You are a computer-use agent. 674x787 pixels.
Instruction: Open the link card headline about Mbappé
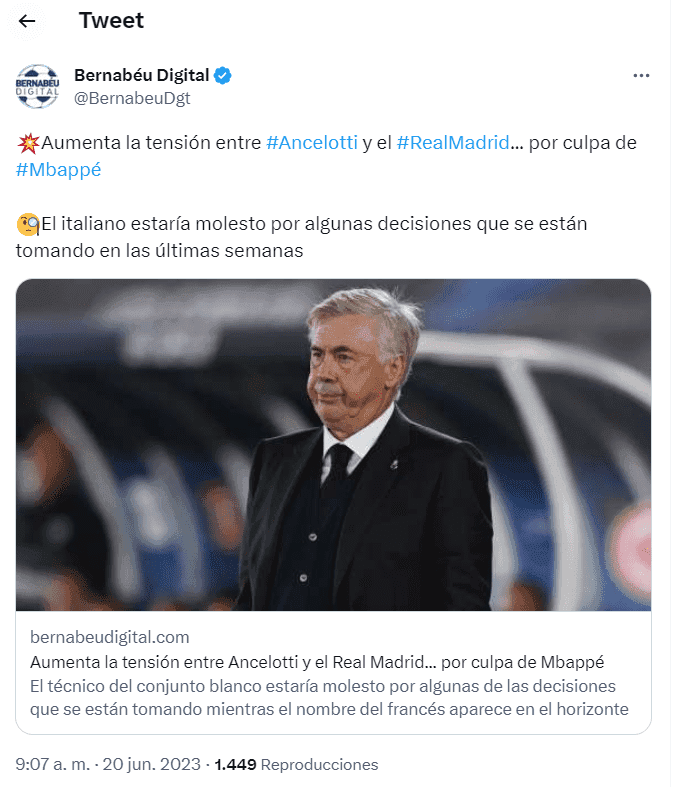[x=317, y=663]
